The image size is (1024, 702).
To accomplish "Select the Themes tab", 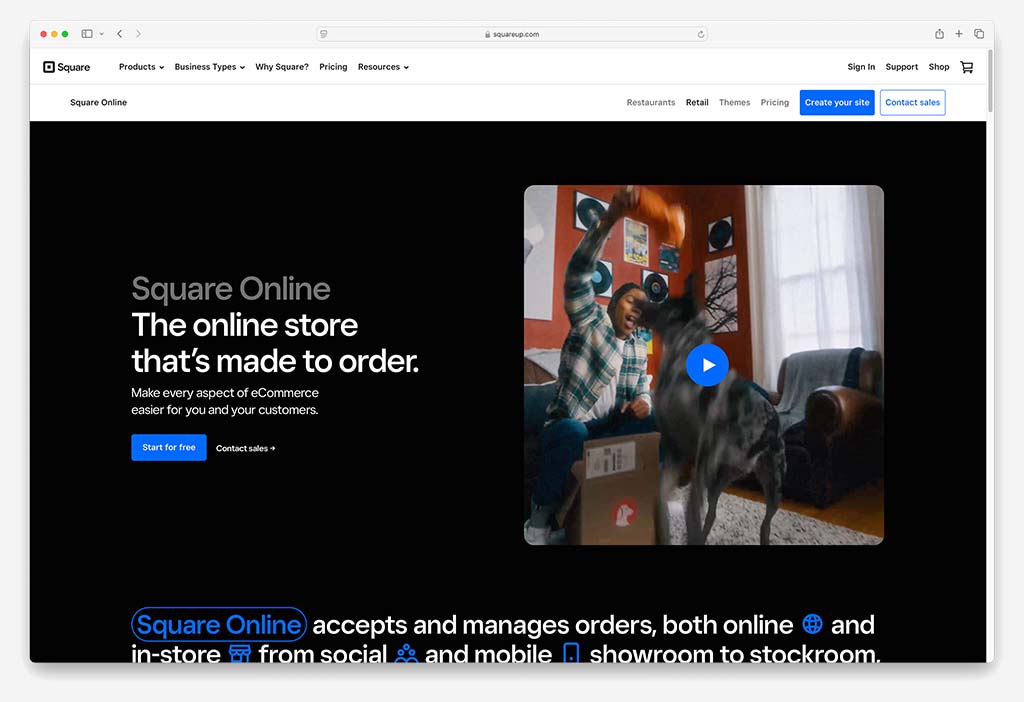I will pos(734,103).
